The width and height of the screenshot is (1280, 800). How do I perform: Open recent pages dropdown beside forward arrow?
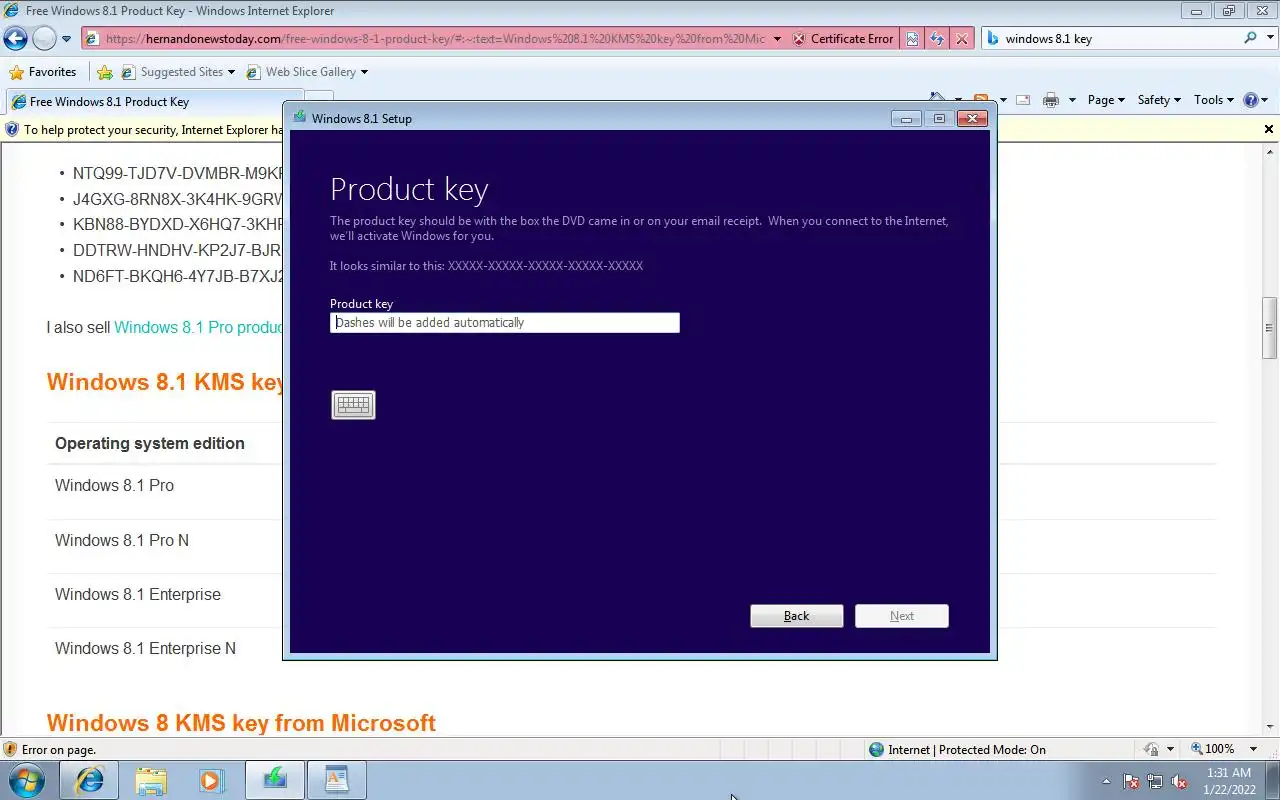pyautogui.click(x=66, y=39)
